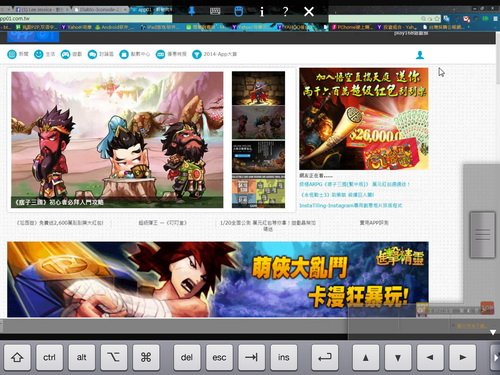Tap the up arrow key

(366, 358)
